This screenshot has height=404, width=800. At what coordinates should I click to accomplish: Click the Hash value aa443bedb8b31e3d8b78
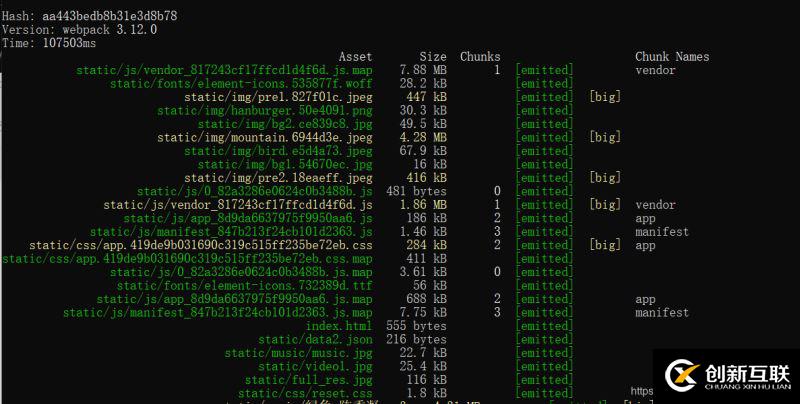[x=110, y=16]
